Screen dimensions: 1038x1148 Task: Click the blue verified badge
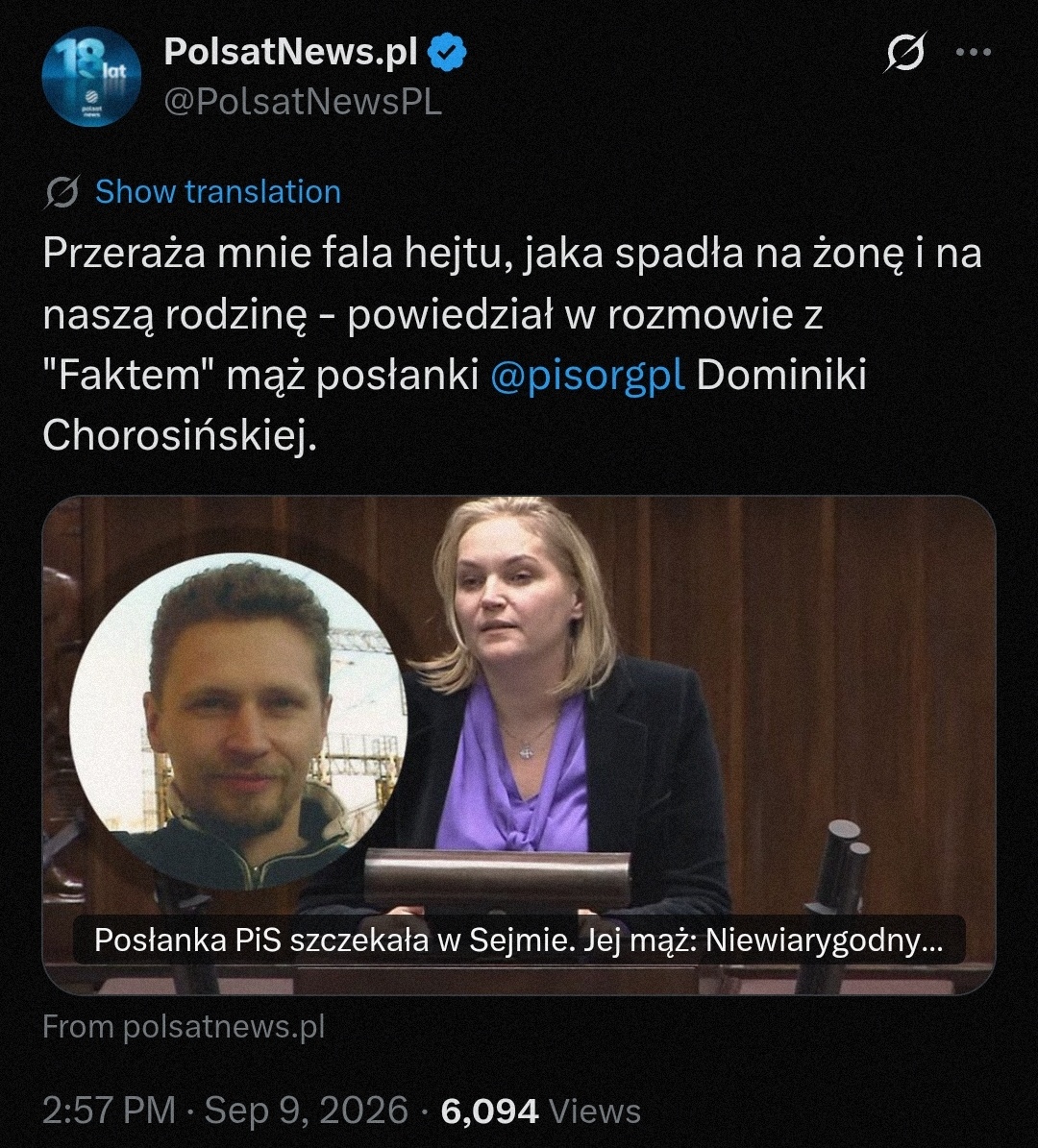(447, 52)
